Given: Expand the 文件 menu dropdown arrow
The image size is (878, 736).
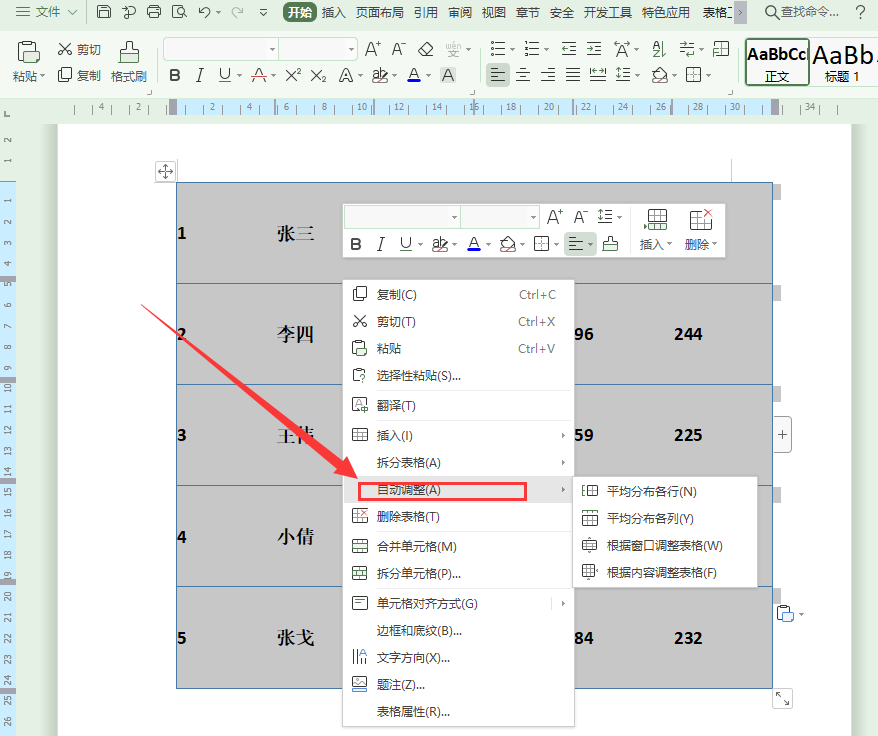Looking at the screenshot, I should coord(72,12).
